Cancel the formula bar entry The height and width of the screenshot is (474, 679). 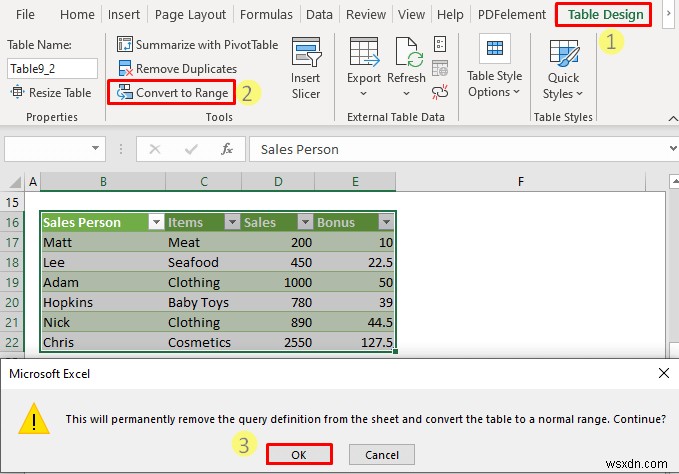pyautogui.click(x=155, y=149)
